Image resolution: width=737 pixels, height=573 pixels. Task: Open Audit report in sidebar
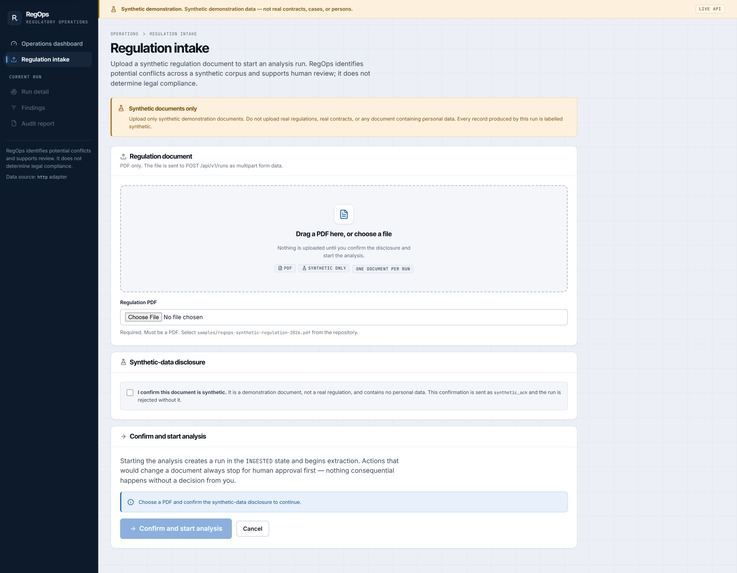tap(48, 124)
